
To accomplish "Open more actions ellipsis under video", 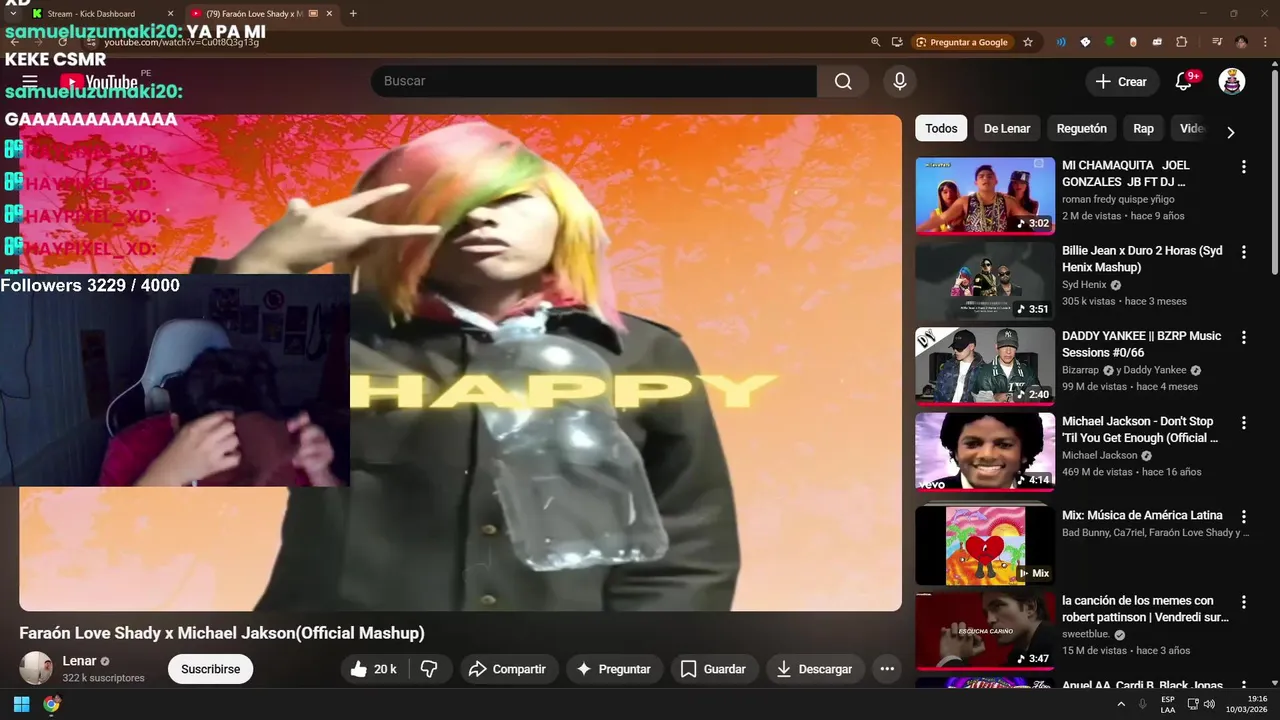I will click(886, 669).
